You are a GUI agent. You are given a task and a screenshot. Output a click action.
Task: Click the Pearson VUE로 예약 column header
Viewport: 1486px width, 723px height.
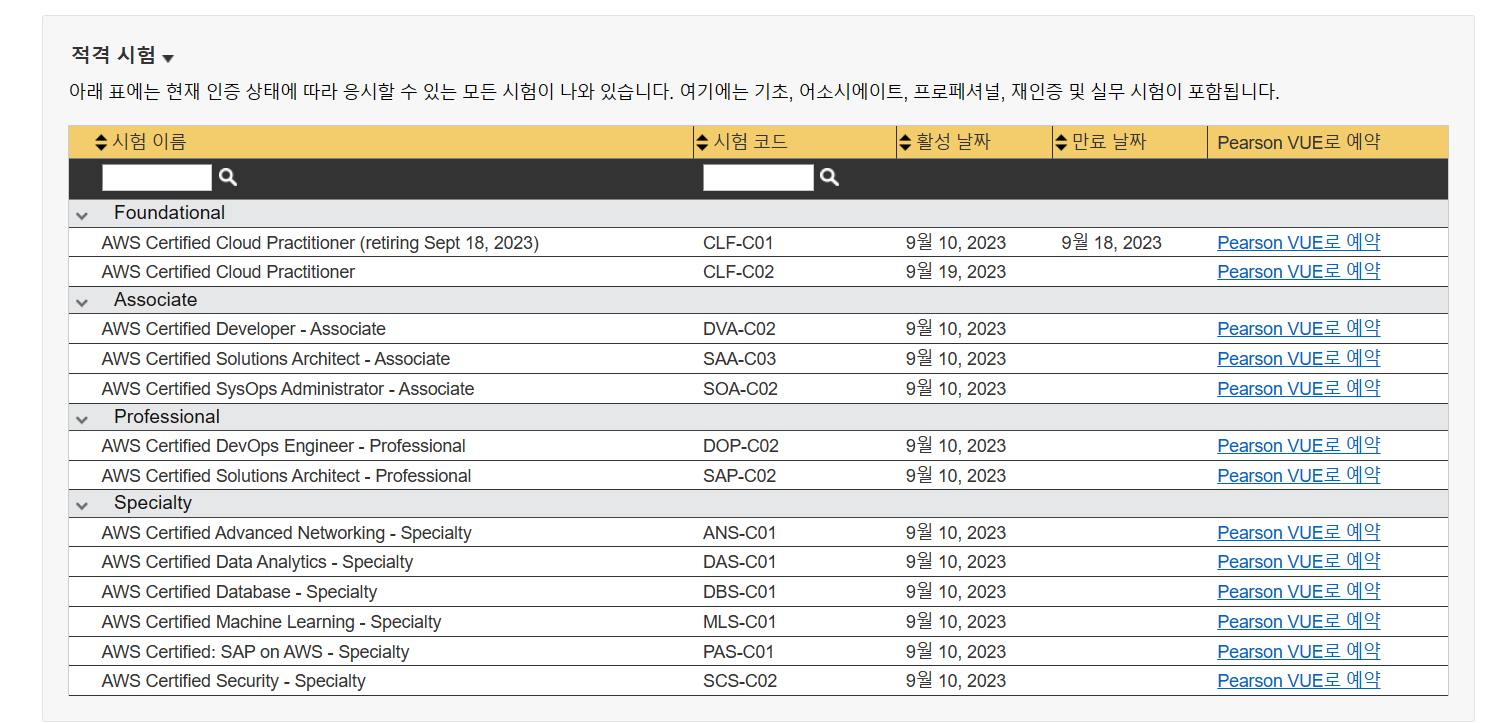[1298, 143]
